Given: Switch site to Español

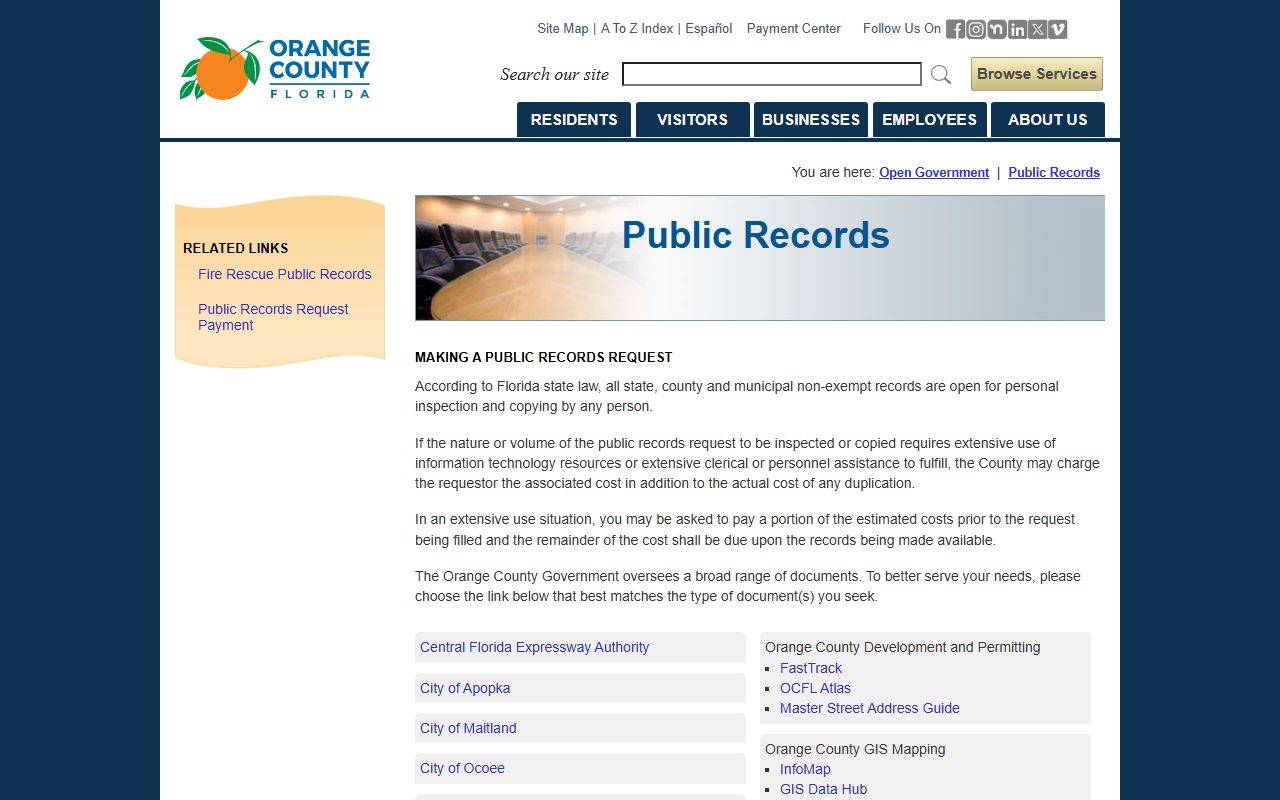Looking at the screenshot, I should [x=709, y=29].
